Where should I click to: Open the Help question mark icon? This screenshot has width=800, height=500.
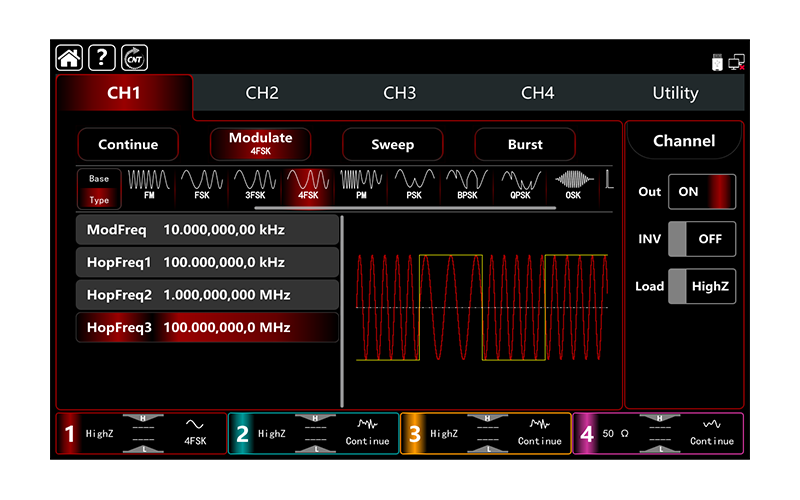click(102, 58)
